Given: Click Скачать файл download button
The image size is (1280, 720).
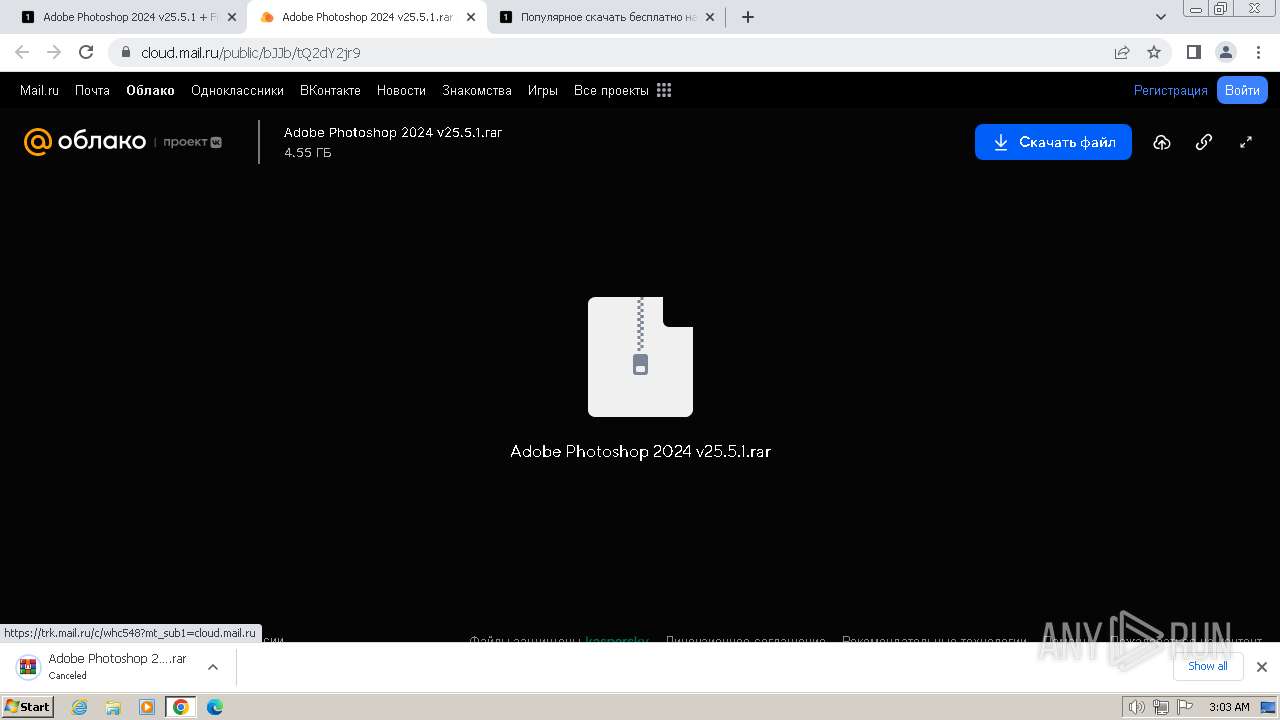Looking at the screenshot, I should [1053, 142].
